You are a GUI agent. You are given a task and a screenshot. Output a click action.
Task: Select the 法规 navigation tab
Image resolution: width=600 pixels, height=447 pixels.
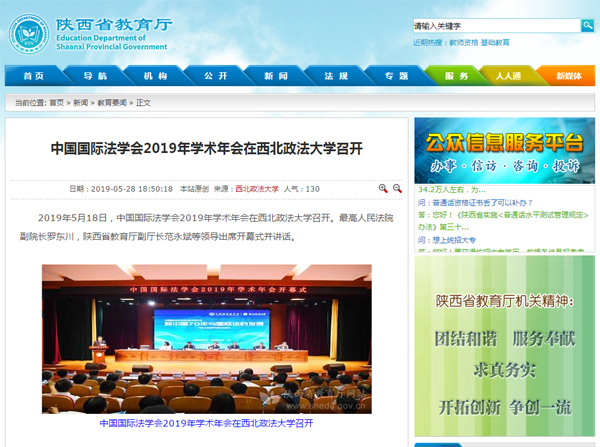click(335, 76)
